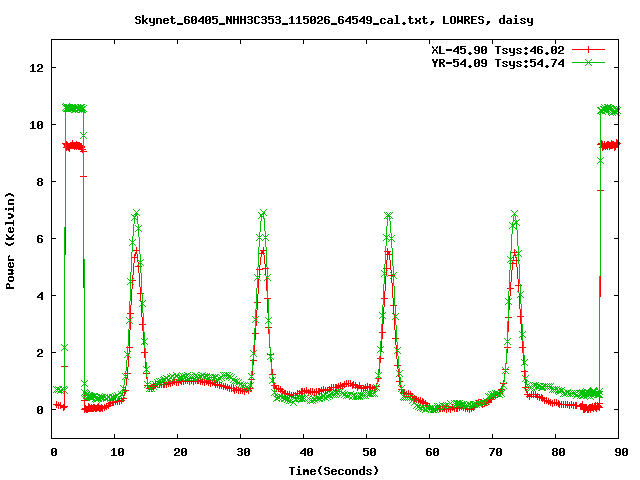Select the XL-45.90 Tsys:46.02 legend label
The width and height of the screenshot is (640, 480).
tap(498, 50)
